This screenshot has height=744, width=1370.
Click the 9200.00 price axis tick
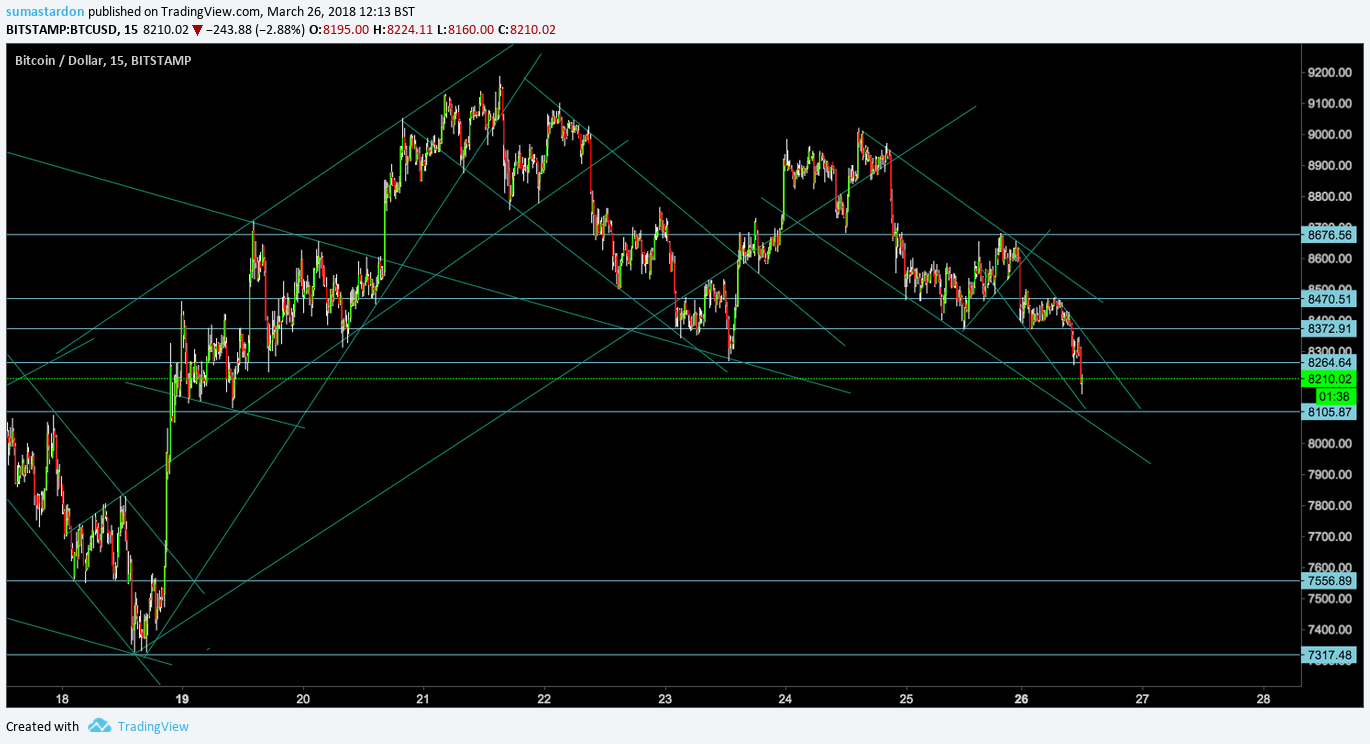coord(1330,73)
